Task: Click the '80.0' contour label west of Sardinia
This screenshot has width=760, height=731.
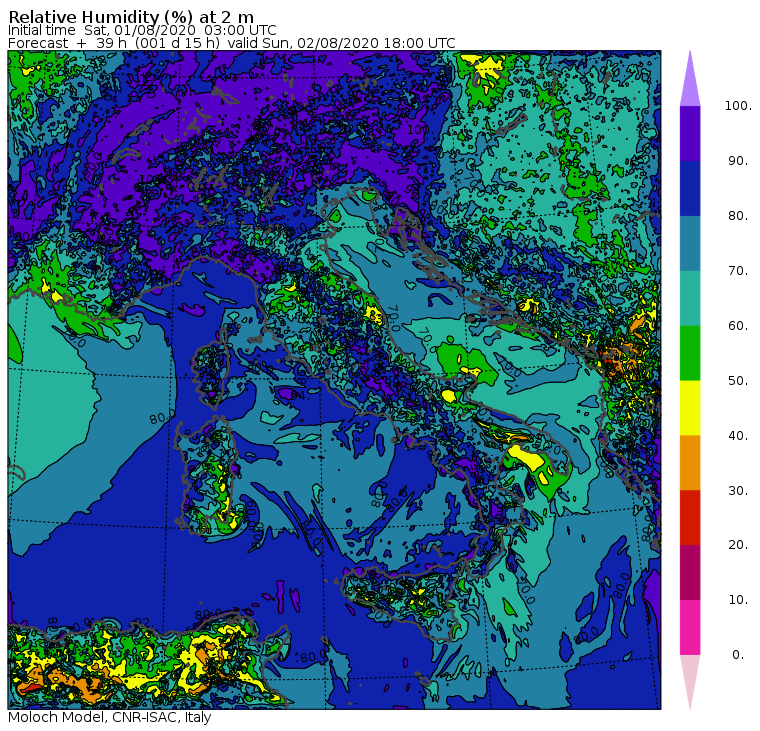Action: coord(162,417)
